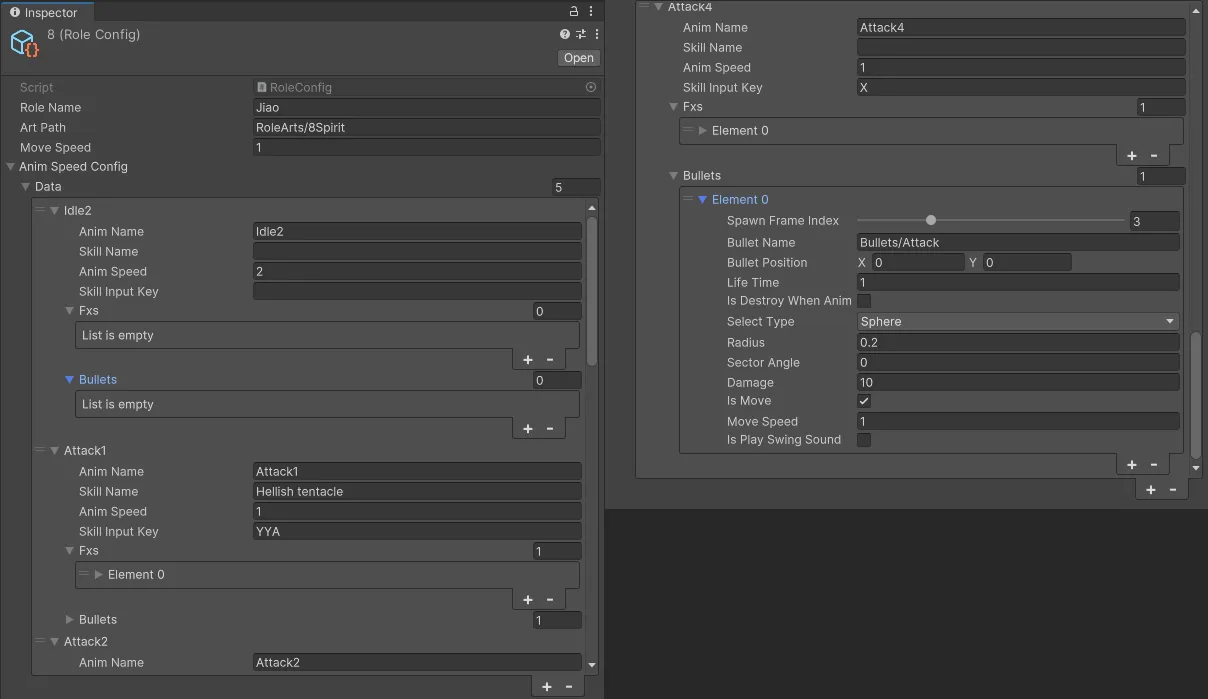Edit the Skill Input Key field YYA
1208x699 pixels.
click(417, 531)
